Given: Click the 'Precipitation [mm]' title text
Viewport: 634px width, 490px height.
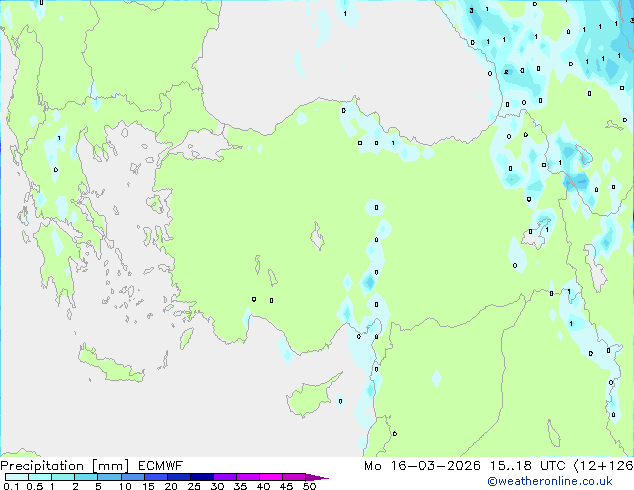Looking at the screenshot, I should [65, 466].
